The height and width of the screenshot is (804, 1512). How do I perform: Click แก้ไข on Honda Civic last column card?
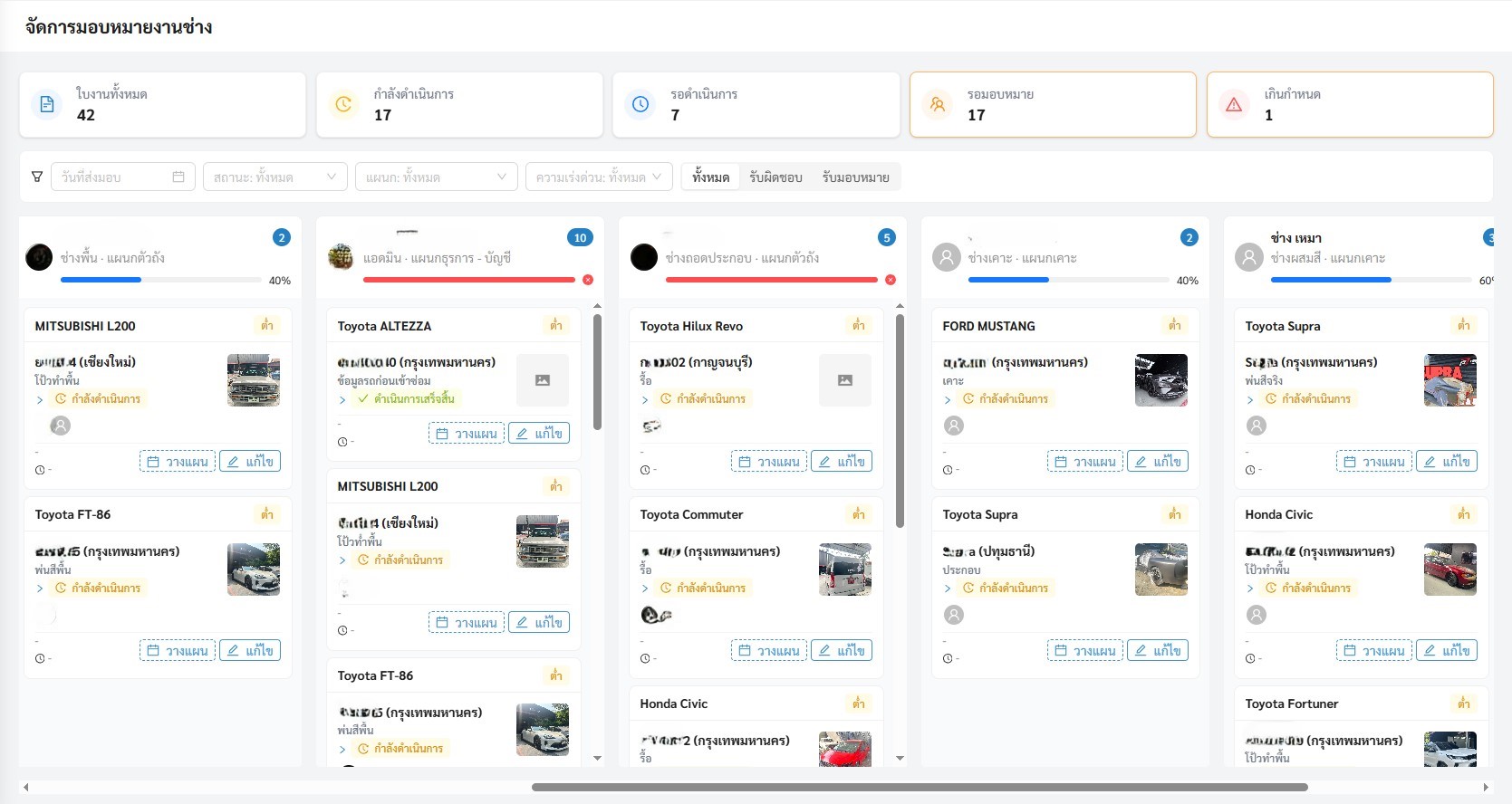pyautogui.click(x=1447, y=651)
